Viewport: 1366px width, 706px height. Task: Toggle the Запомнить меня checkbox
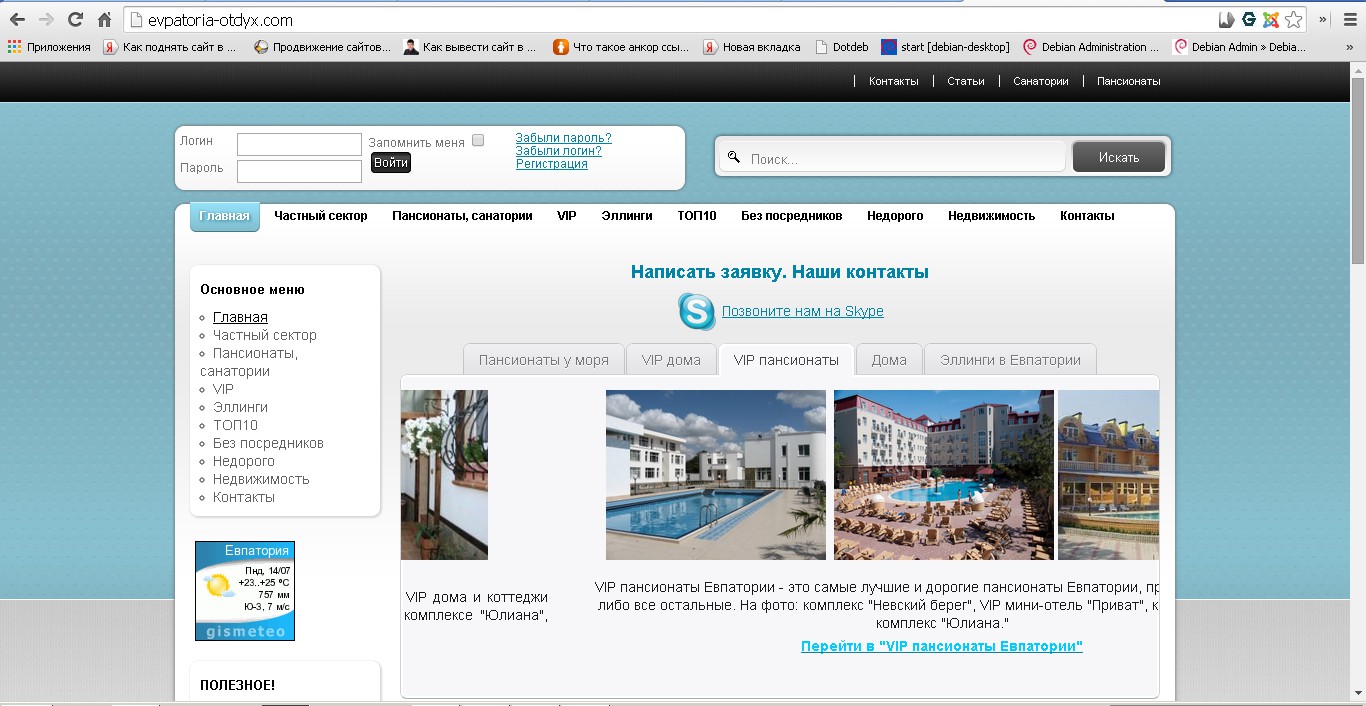(478, 141)
